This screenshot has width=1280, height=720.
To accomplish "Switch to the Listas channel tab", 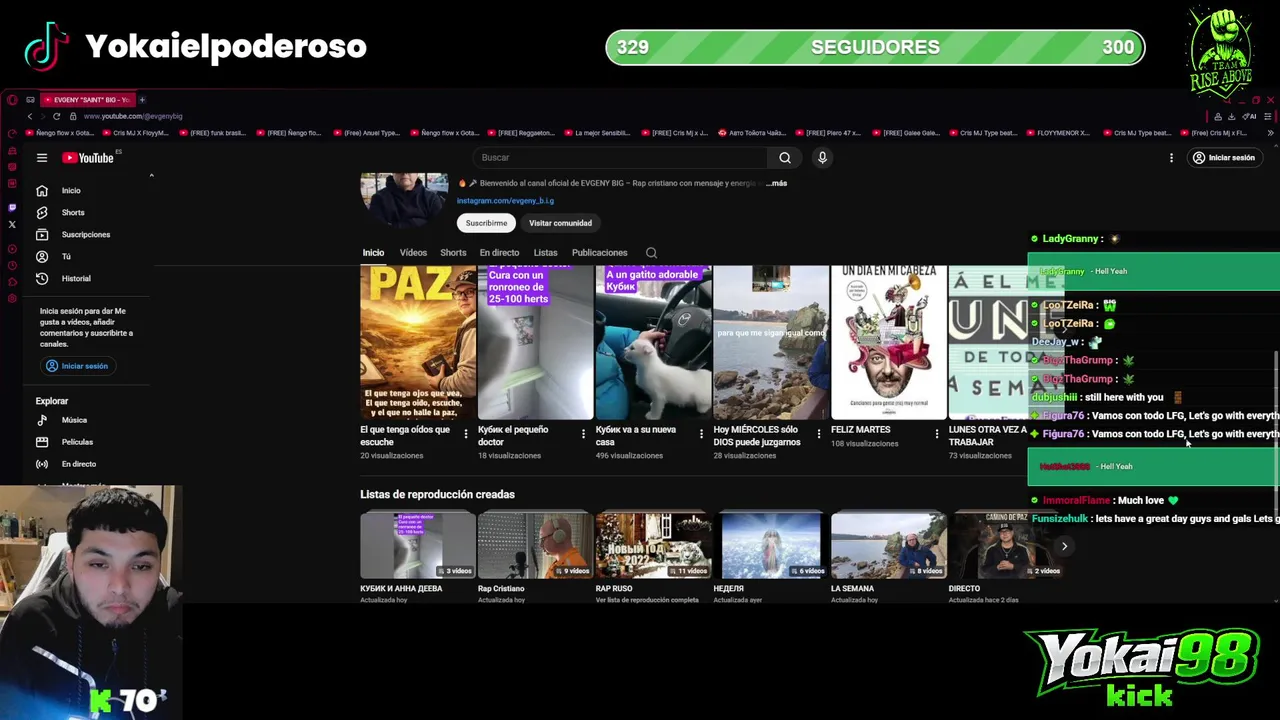I will click(545, 253).
